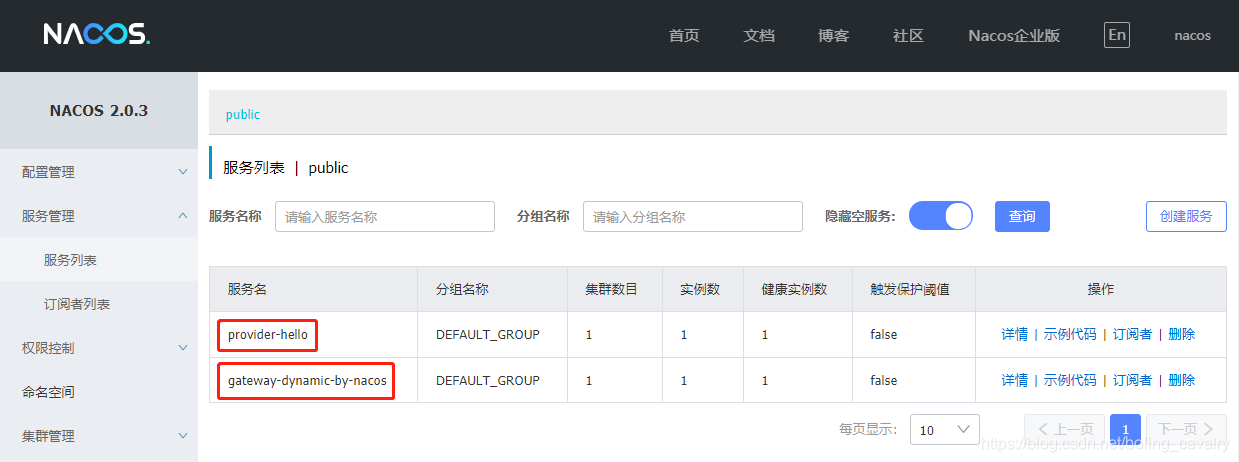The width and height of the screenshot is (1239, 462).
Task: Select the public namespace tab
Action: tap(243, 114)
